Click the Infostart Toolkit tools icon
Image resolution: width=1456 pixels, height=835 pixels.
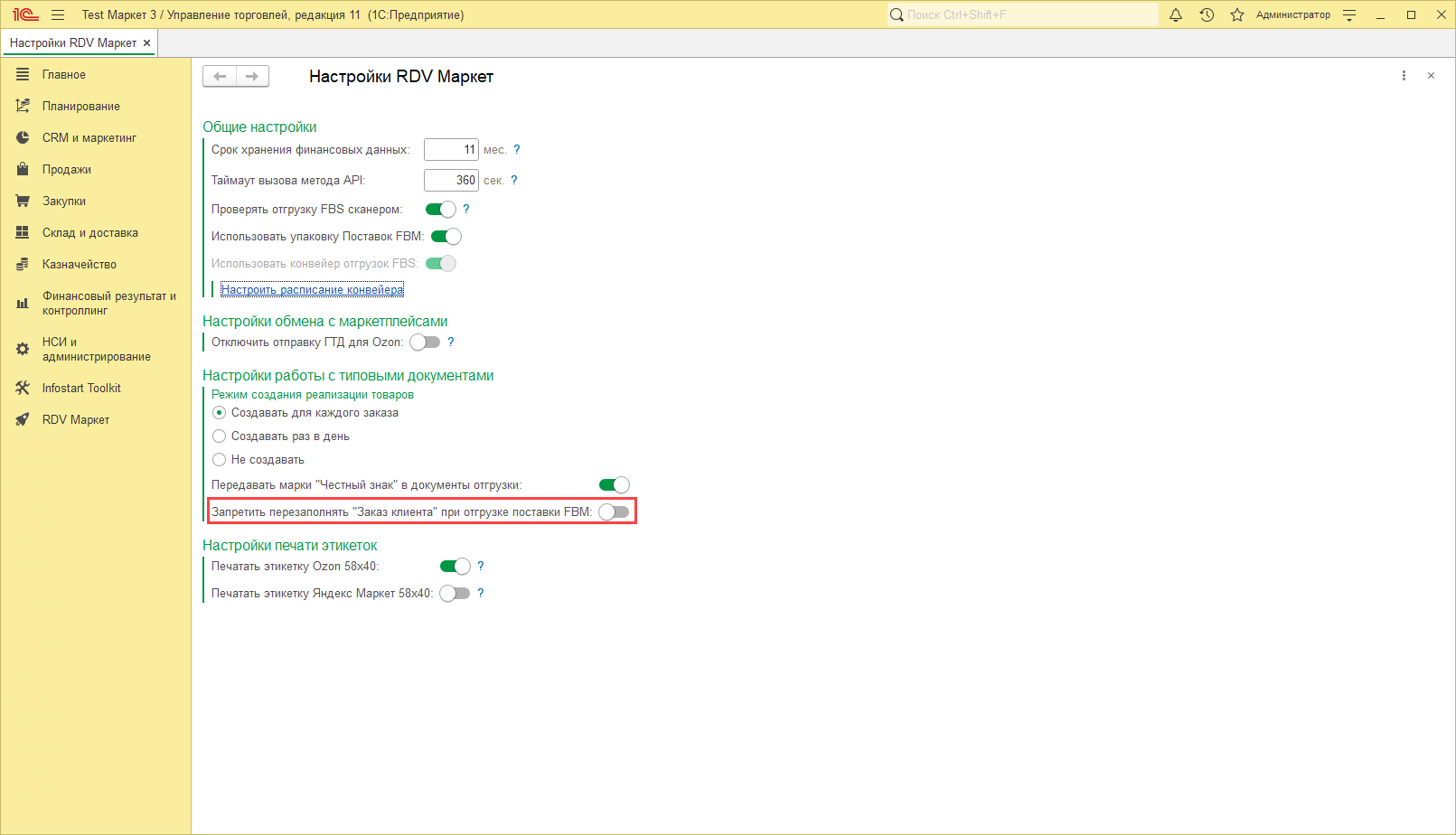click(x=23, y=388)
